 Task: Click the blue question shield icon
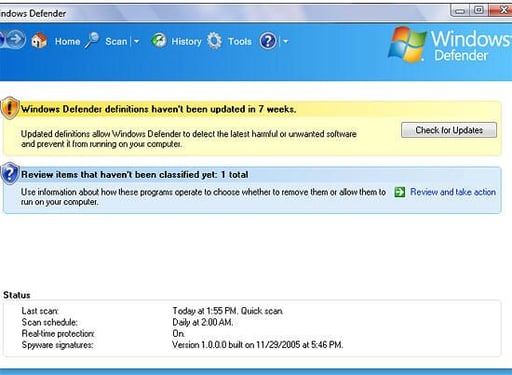click(x=10, y=173)
